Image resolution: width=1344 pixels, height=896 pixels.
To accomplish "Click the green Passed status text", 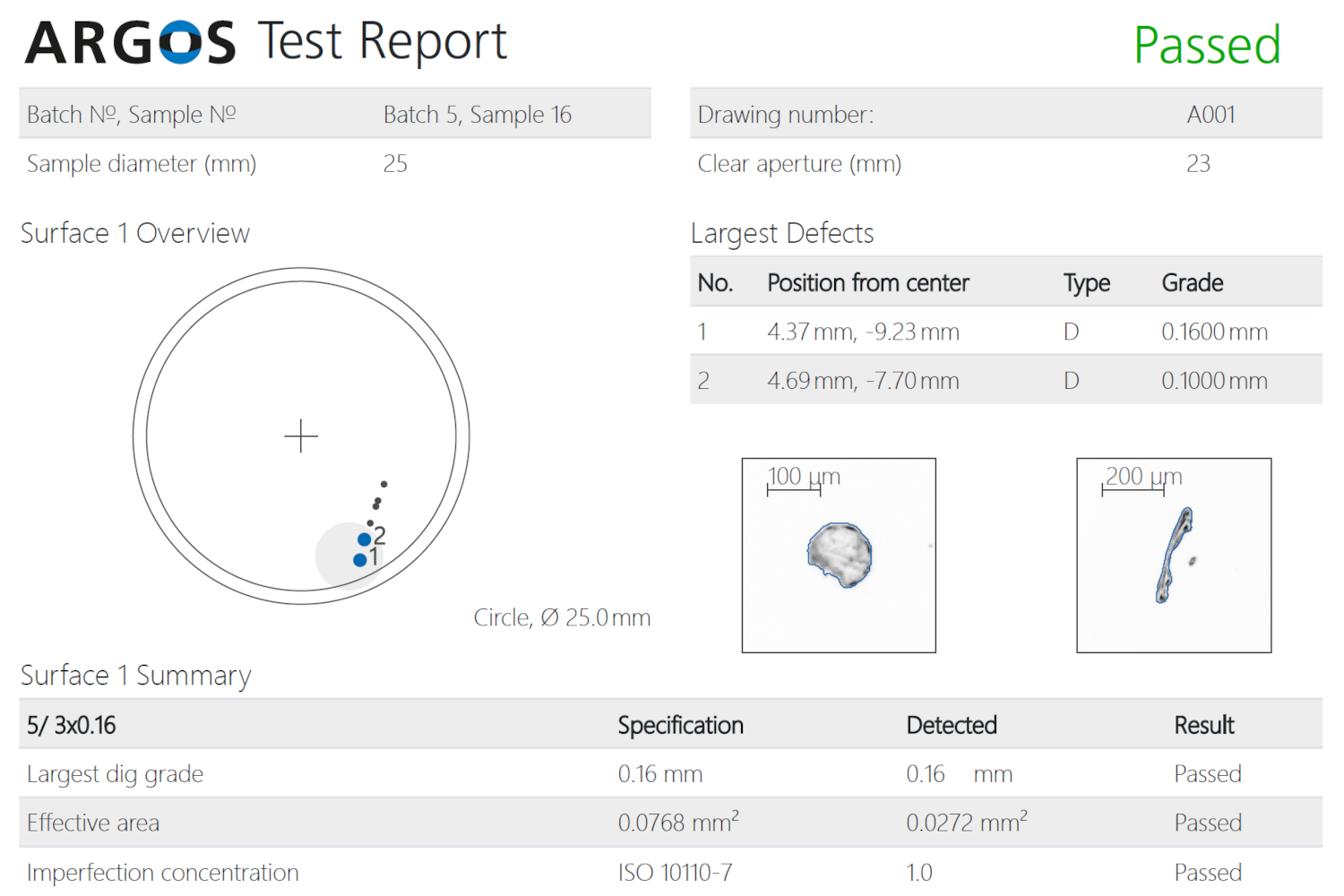I will click(x=1206, y=45).
